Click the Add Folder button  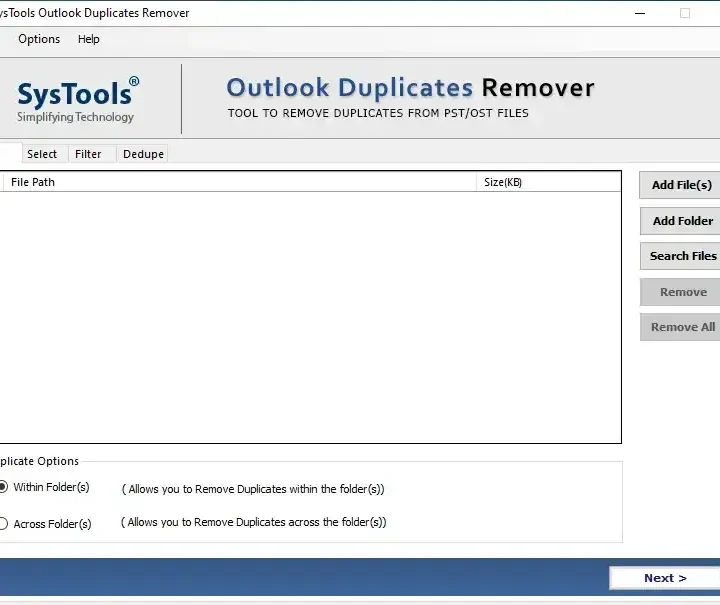tap(682, 221)
